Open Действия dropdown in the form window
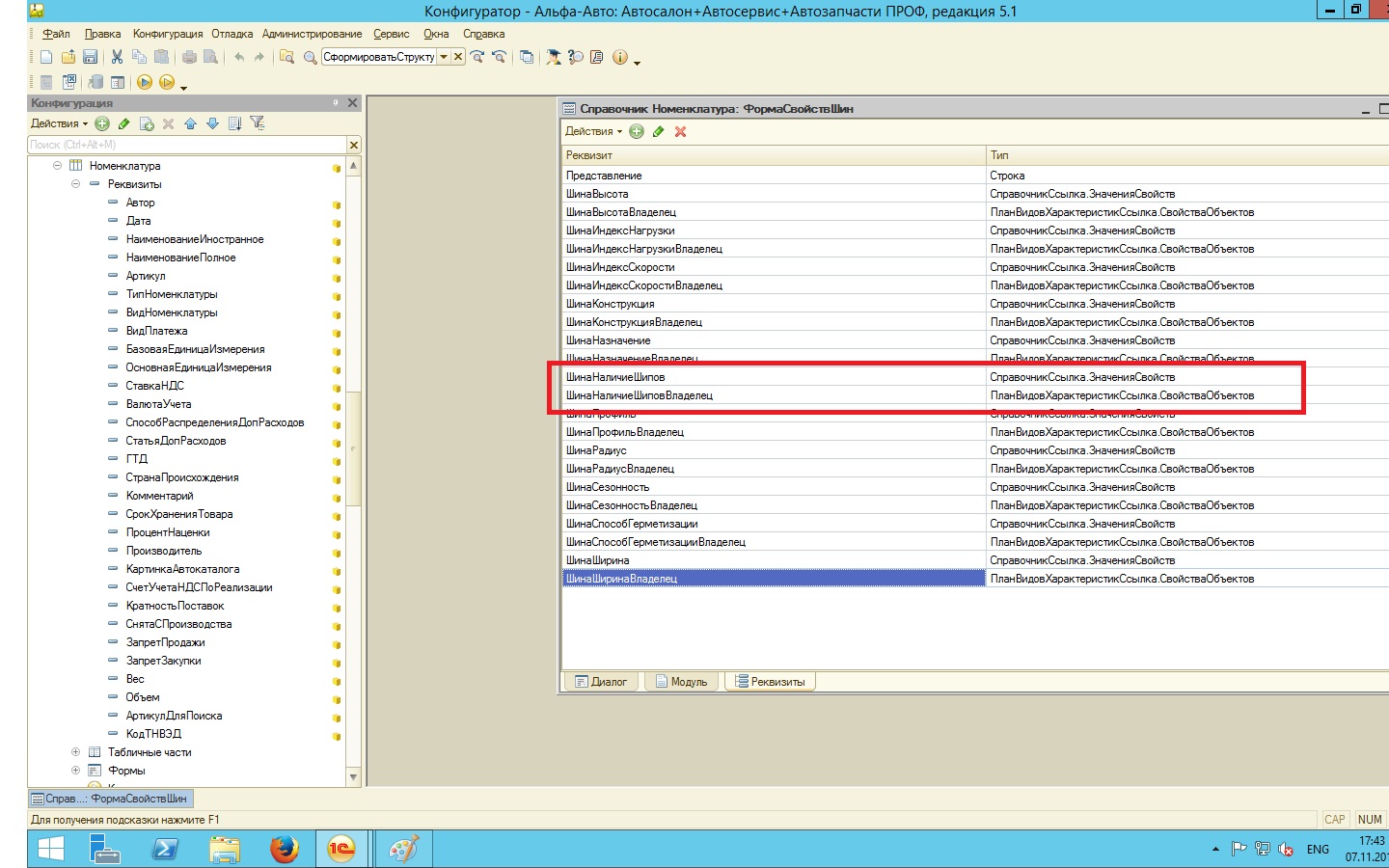The height and width of the screenshot is (868, 1389). [x=593, y=131]
